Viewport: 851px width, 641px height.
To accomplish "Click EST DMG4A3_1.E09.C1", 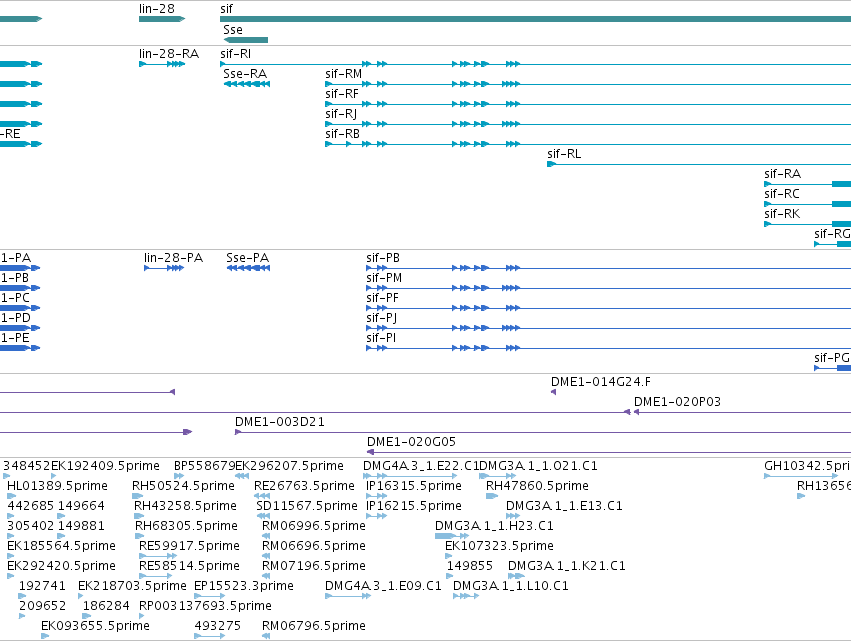I will (348, 596).
